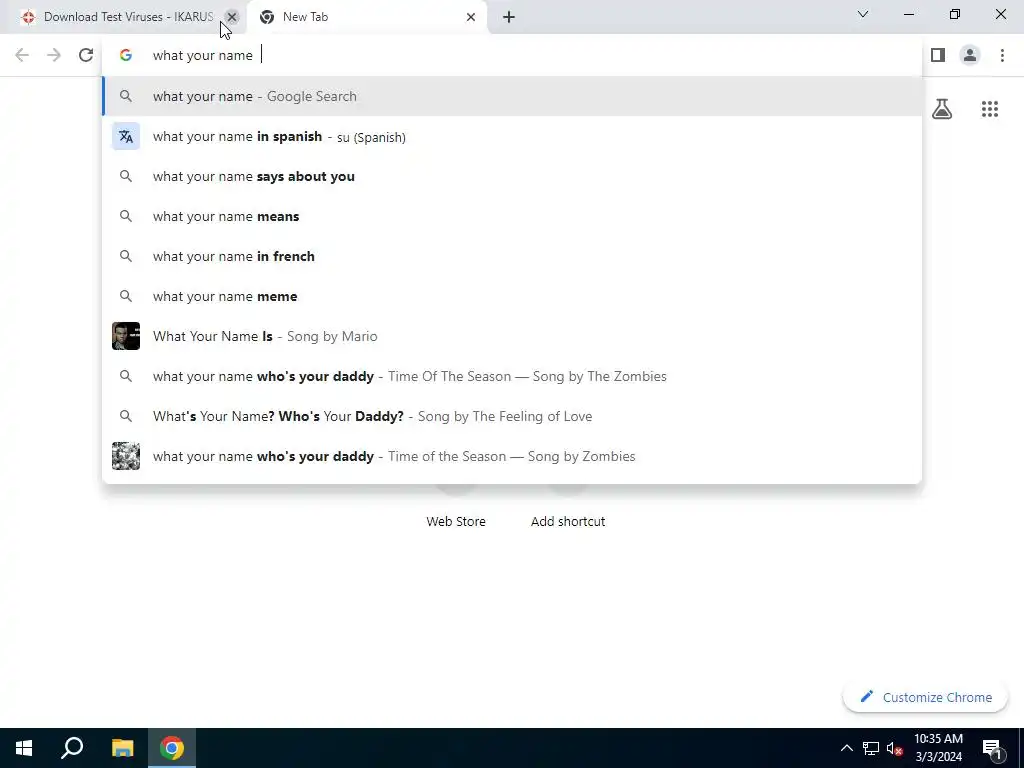Switch to the Download Test Viruses - IKARUS tab

click(x=124, y=17)
